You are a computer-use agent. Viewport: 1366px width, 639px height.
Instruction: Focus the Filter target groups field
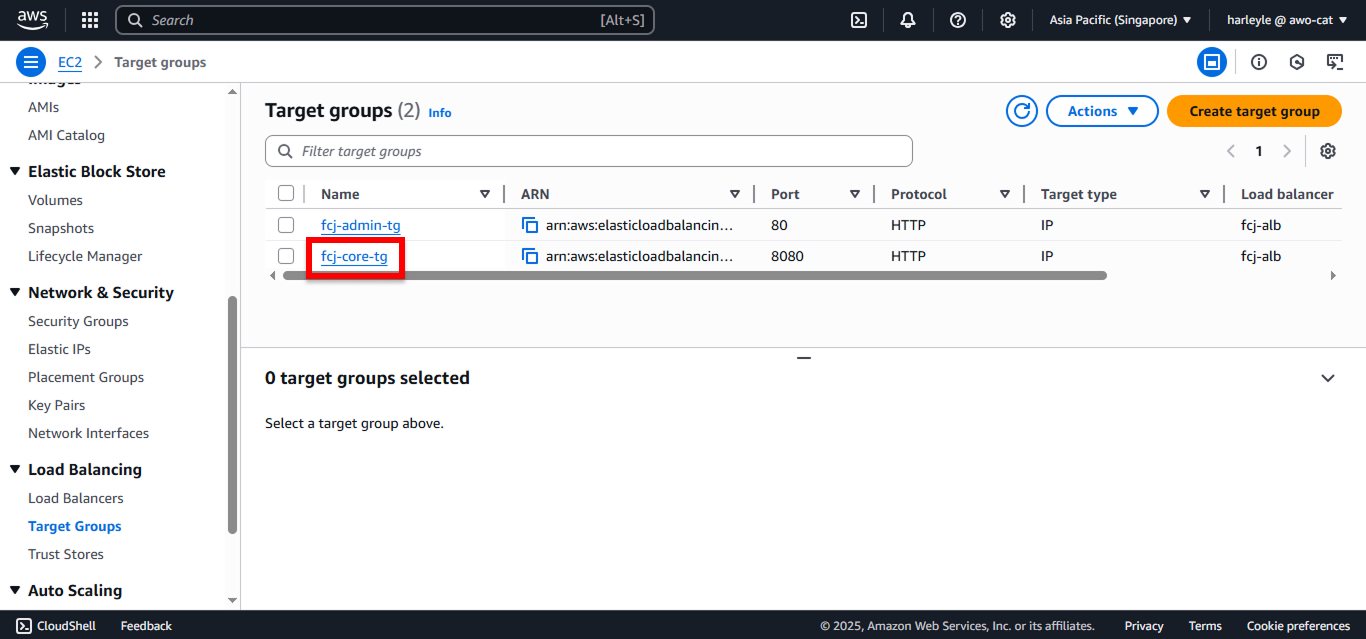click(589, 151)
